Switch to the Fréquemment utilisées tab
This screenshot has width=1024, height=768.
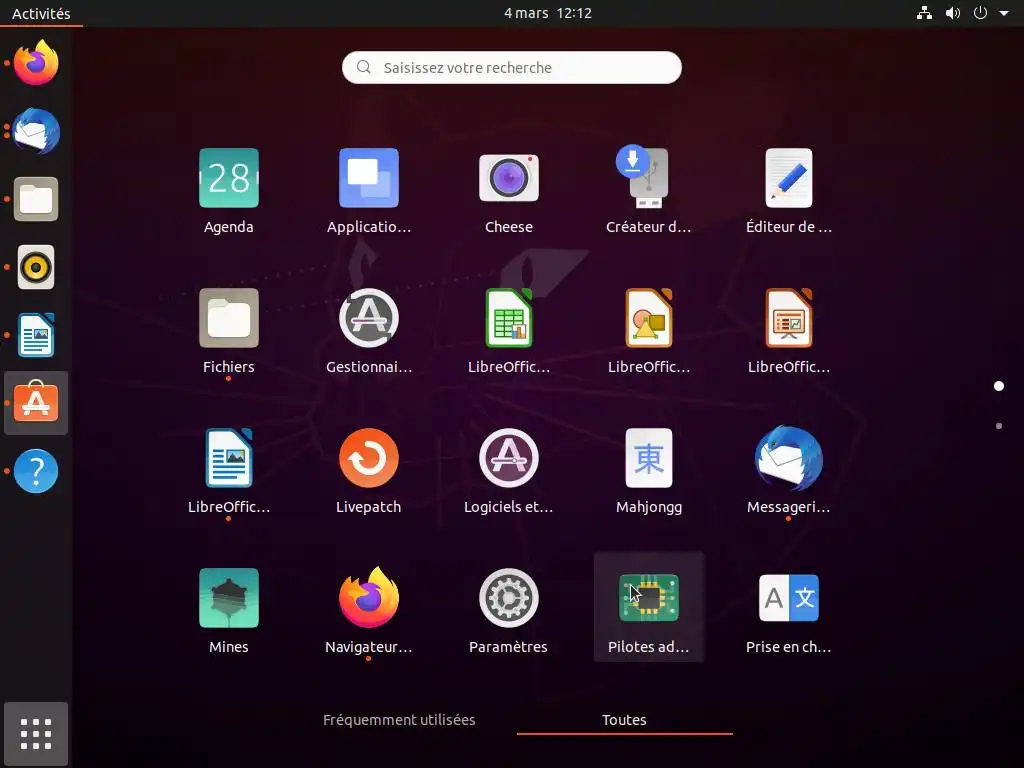click(x=399, y=720)
